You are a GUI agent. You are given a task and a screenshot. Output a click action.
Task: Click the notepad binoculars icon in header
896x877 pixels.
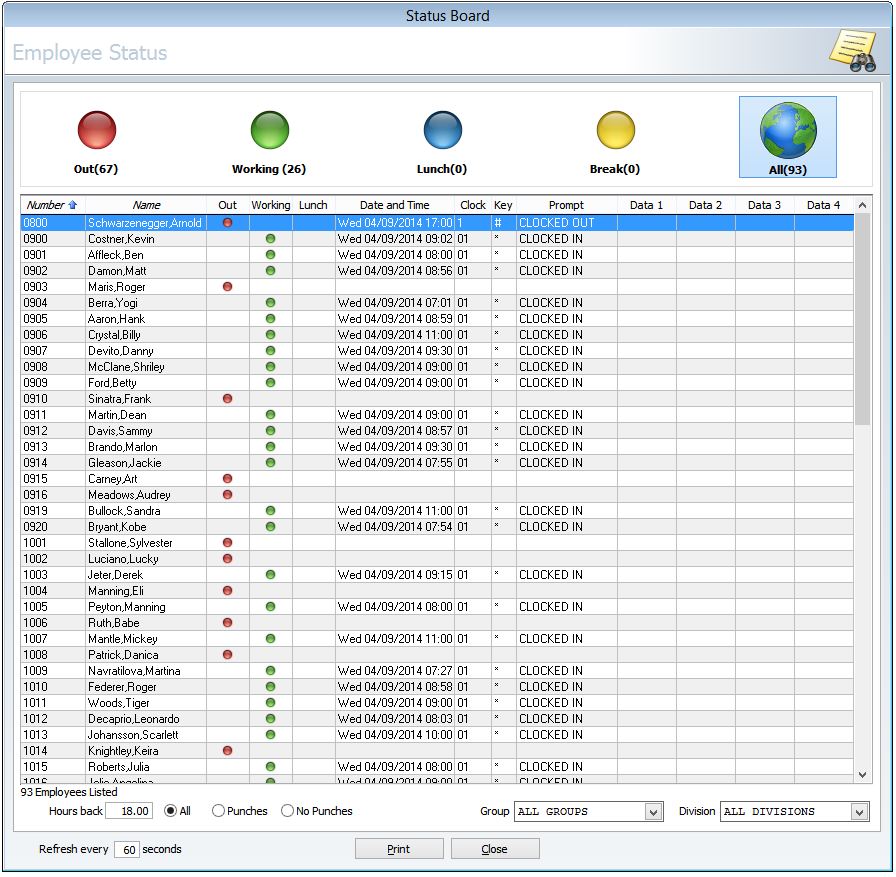click(x=852, y=52)
